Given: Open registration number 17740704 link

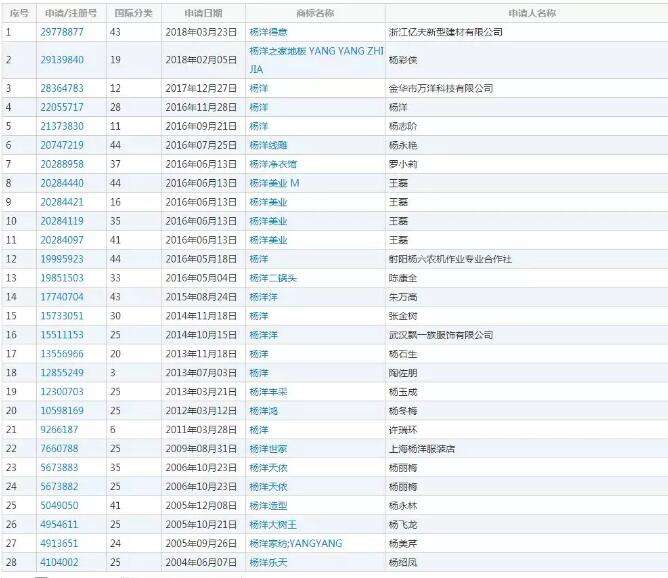Looking at the screenshot, I should tap(62, 296).
